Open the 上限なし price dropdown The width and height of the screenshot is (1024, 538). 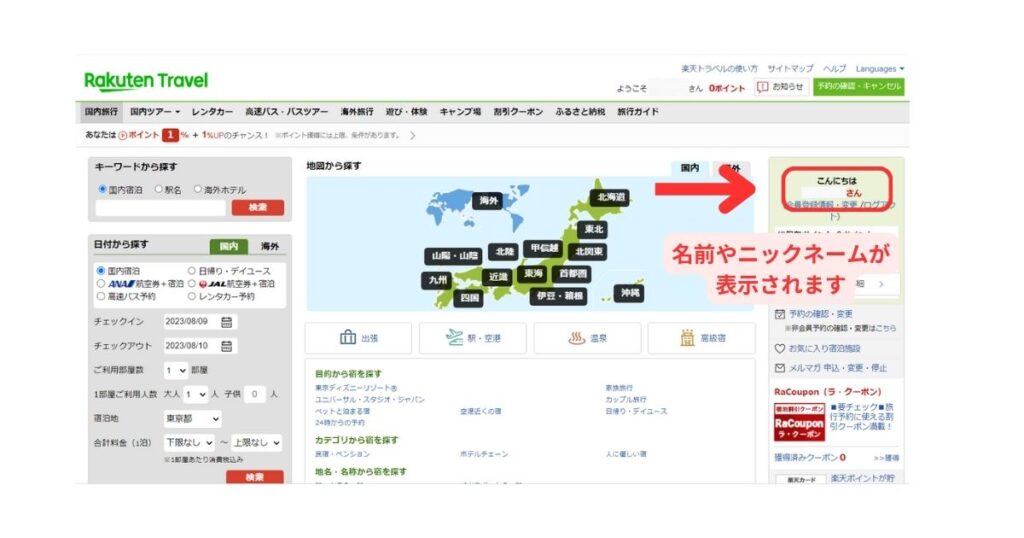[257, 443]
